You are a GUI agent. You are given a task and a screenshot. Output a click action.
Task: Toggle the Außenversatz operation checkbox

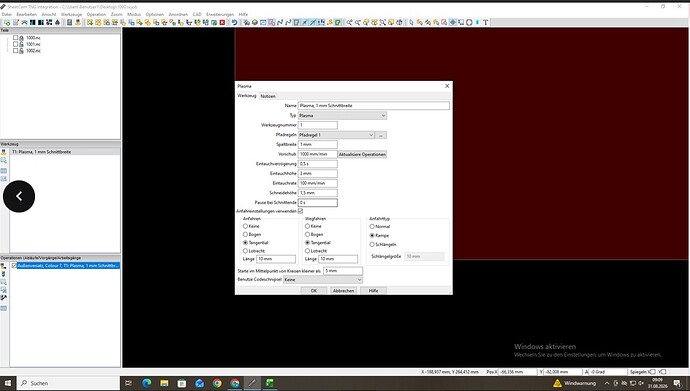(14, 266)
